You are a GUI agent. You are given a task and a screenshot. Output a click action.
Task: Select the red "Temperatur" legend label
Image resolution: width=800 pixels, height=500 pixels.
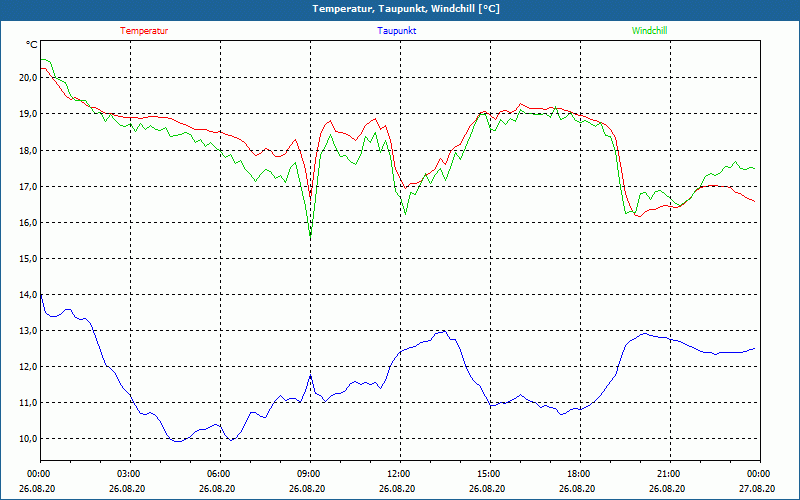coord(144,31)
